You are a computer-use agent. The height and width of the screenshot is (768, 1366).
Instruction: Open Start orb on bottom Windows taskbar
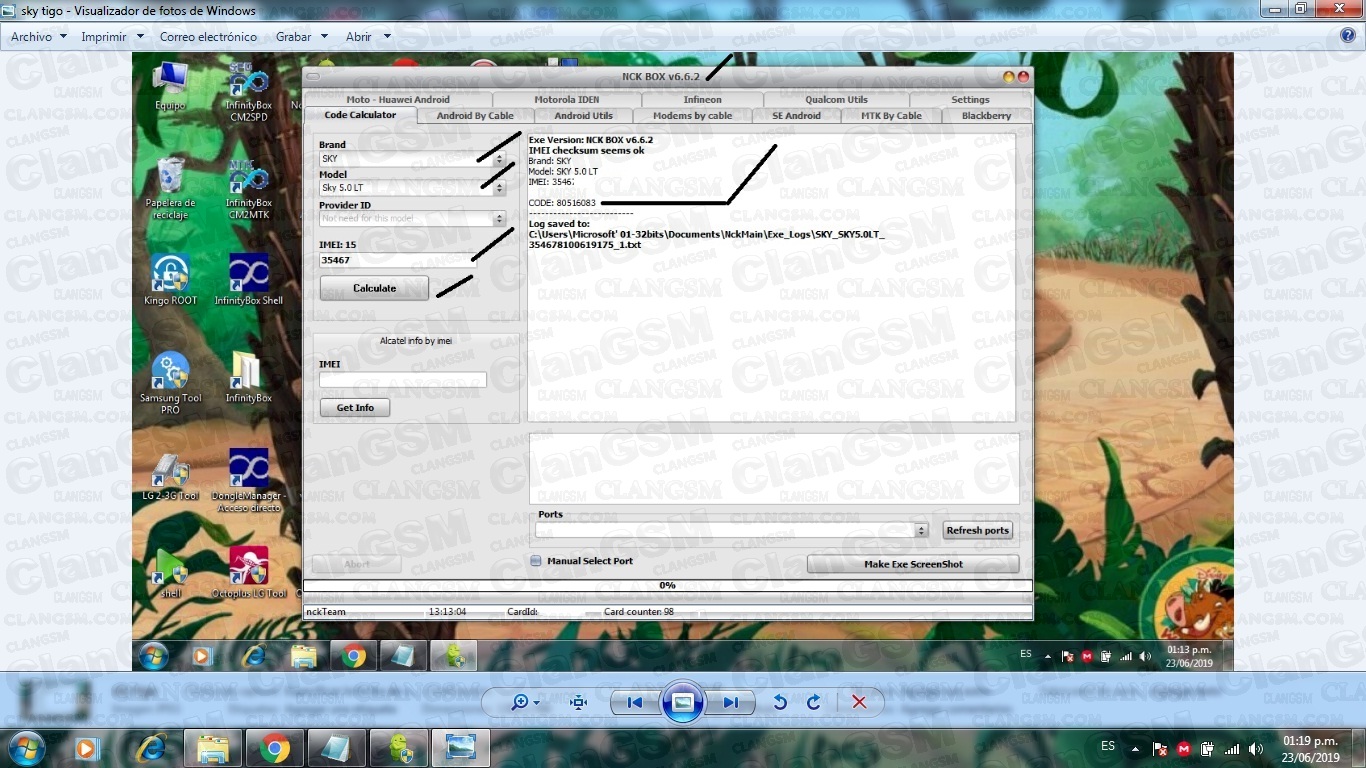[x=25, y=748]
